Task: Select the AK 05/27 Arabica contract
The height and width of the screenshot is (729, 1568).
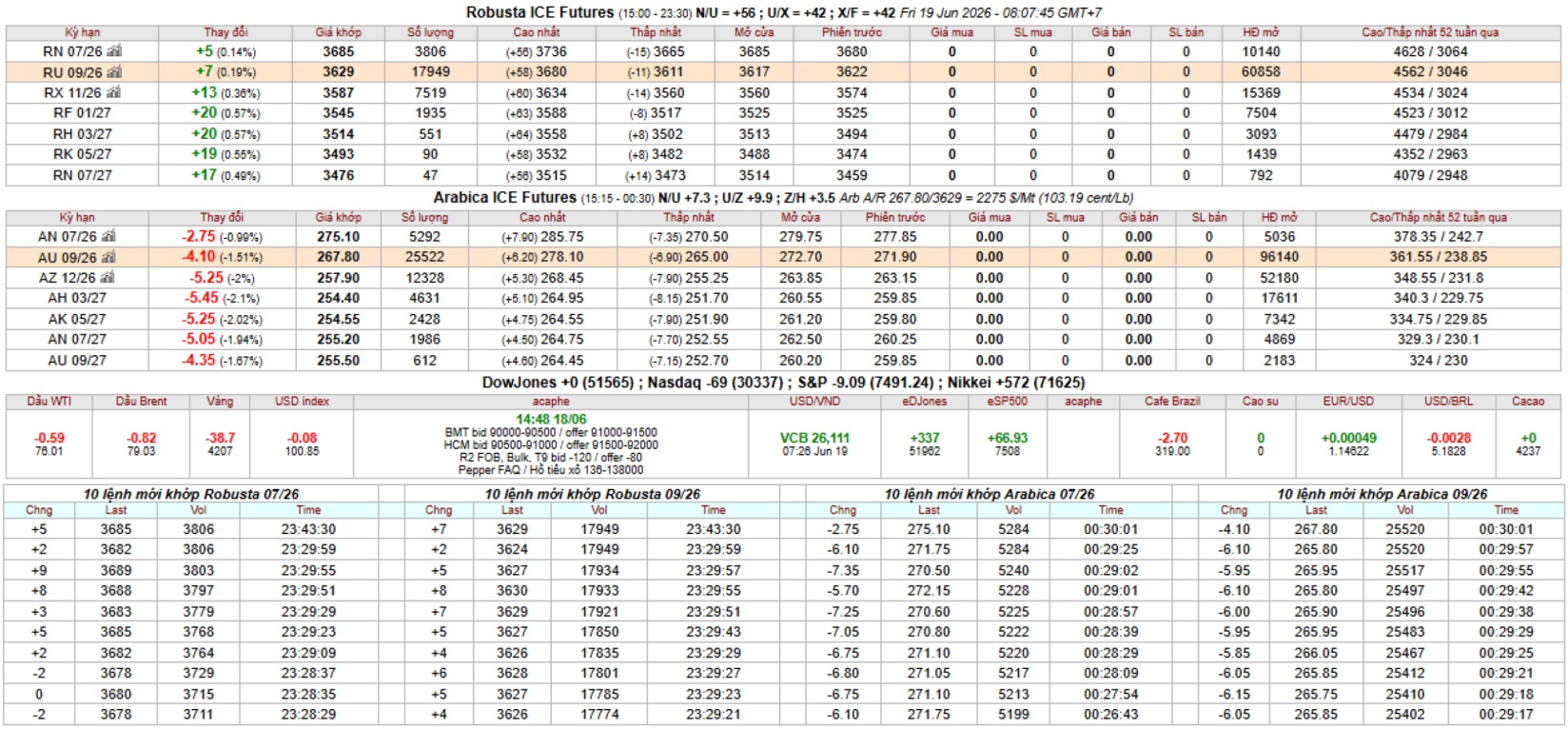Action: (77, 320)
